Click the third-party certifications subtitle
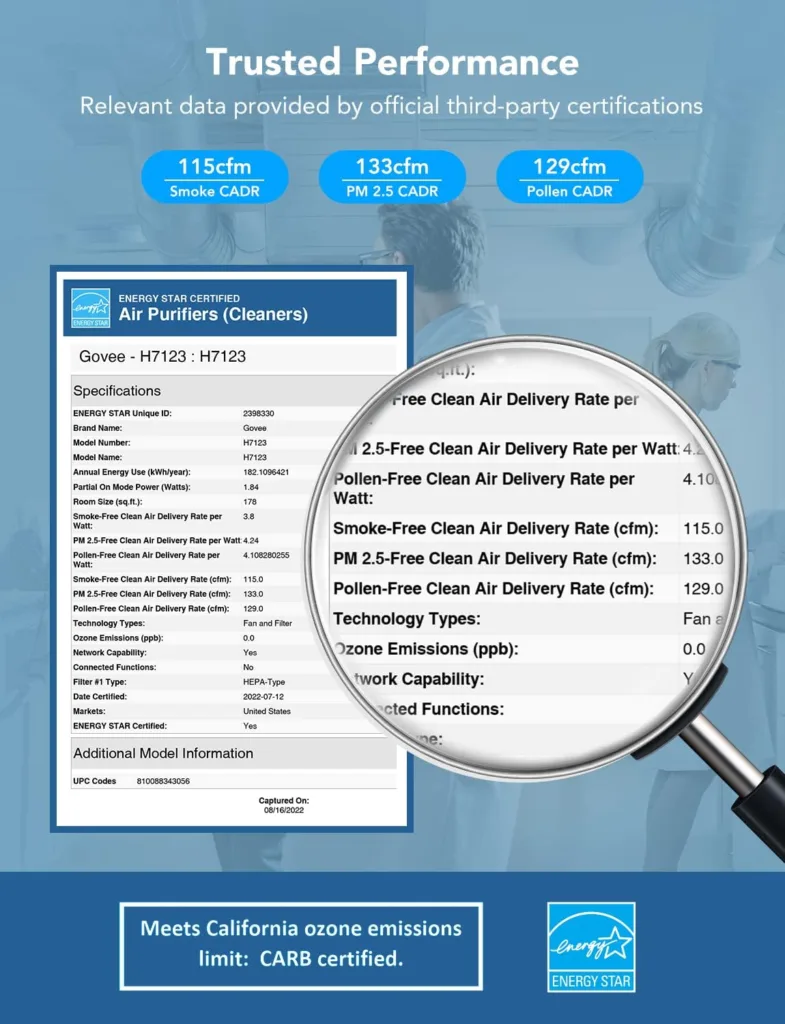 (x=392, y=106)
